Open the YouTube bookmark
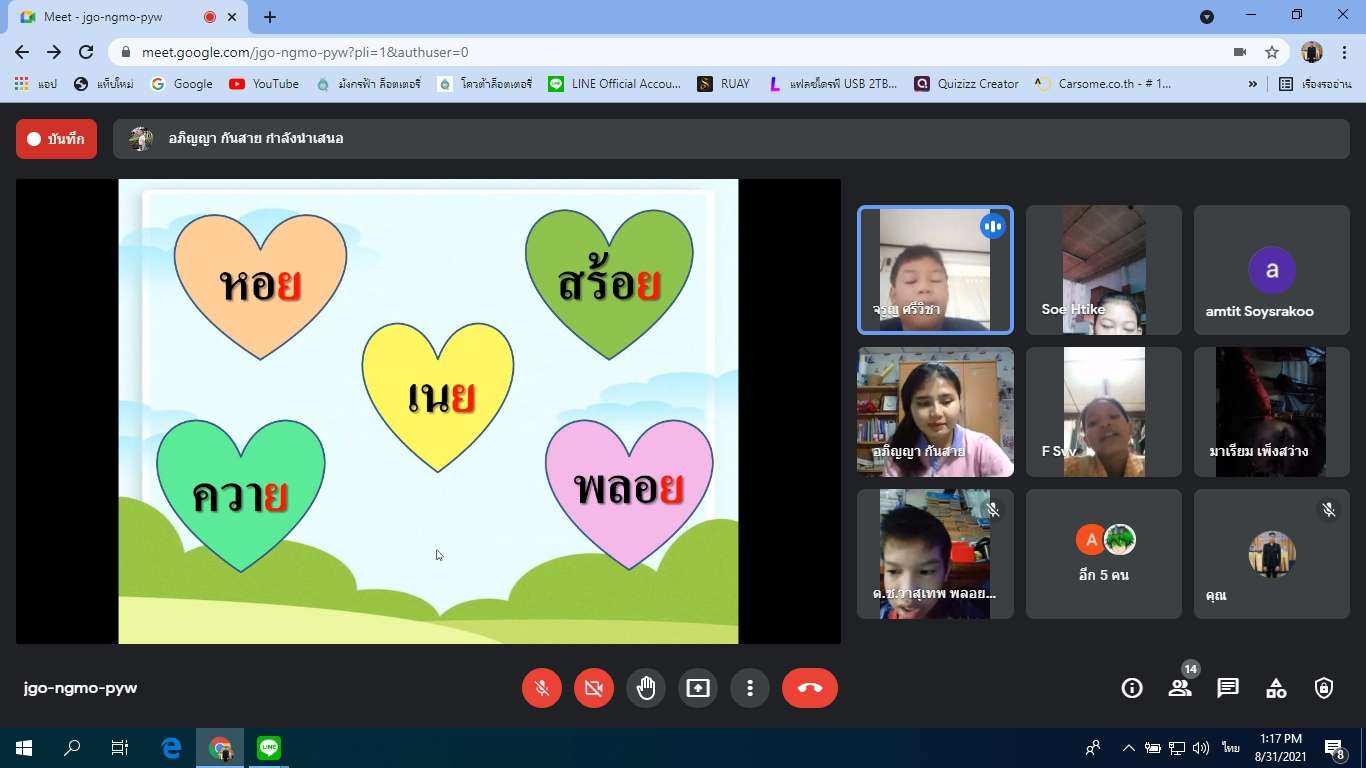The image size is (1366, 768). pyautogui.click(x=264, y=84)
